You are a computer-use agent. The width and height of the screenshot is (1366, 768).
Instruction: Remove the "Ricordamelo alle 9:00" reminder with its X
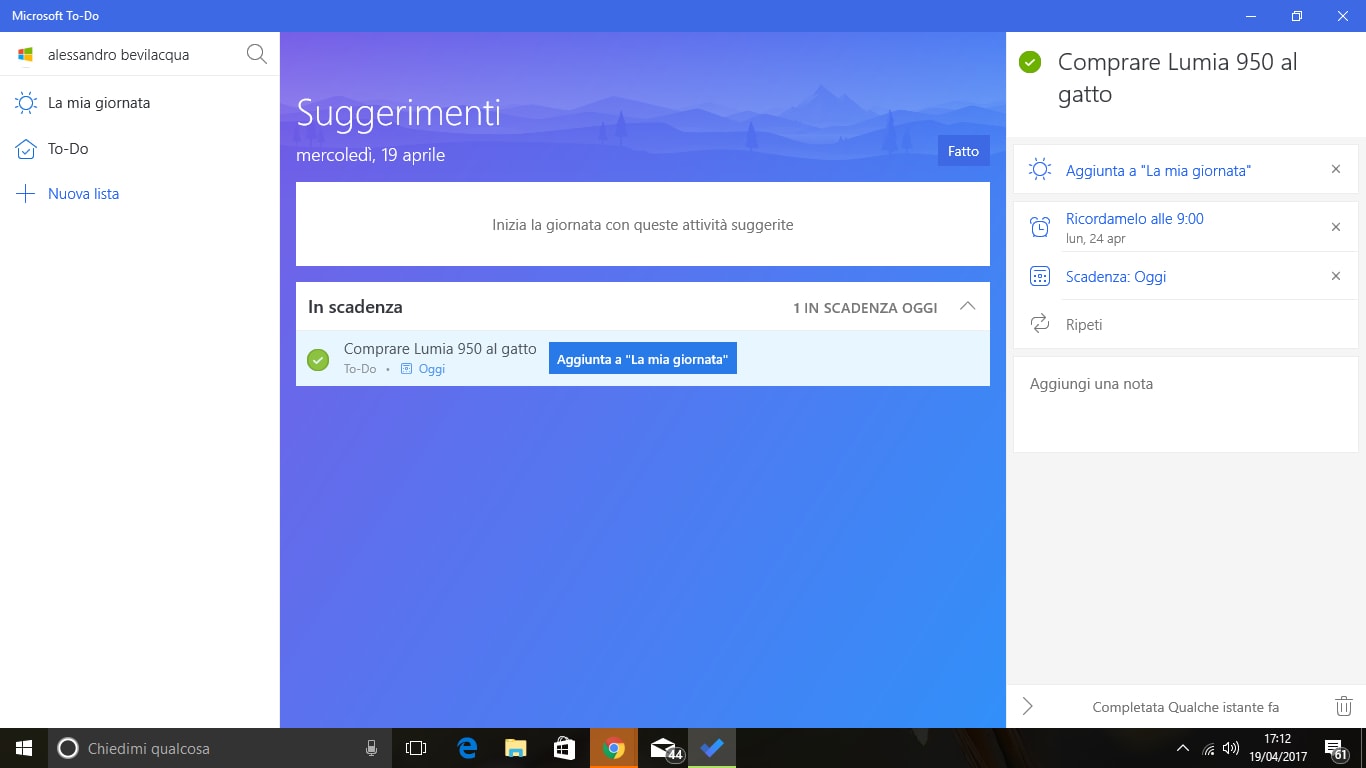1336,226
